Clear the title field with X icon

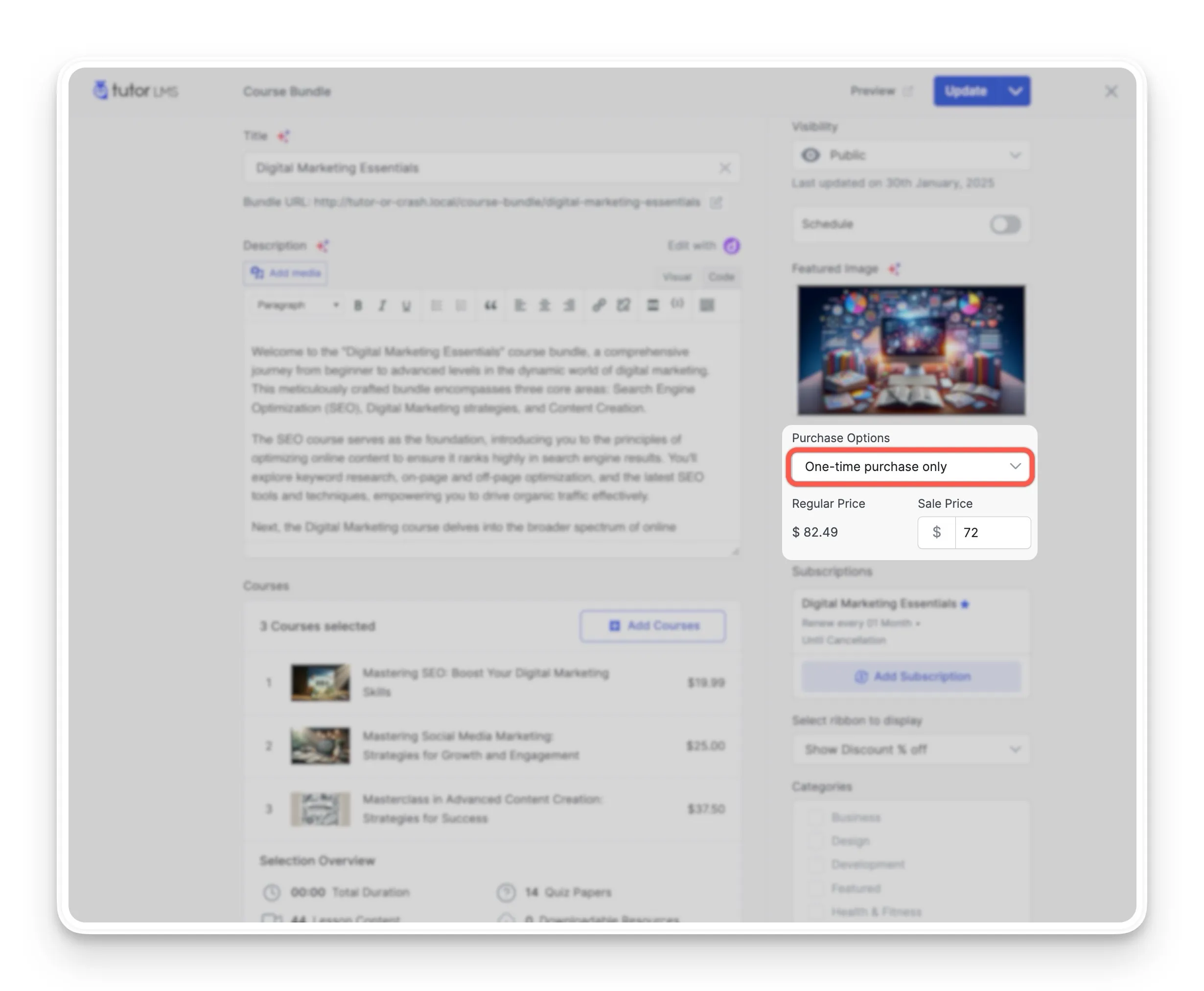pos(724,168)
